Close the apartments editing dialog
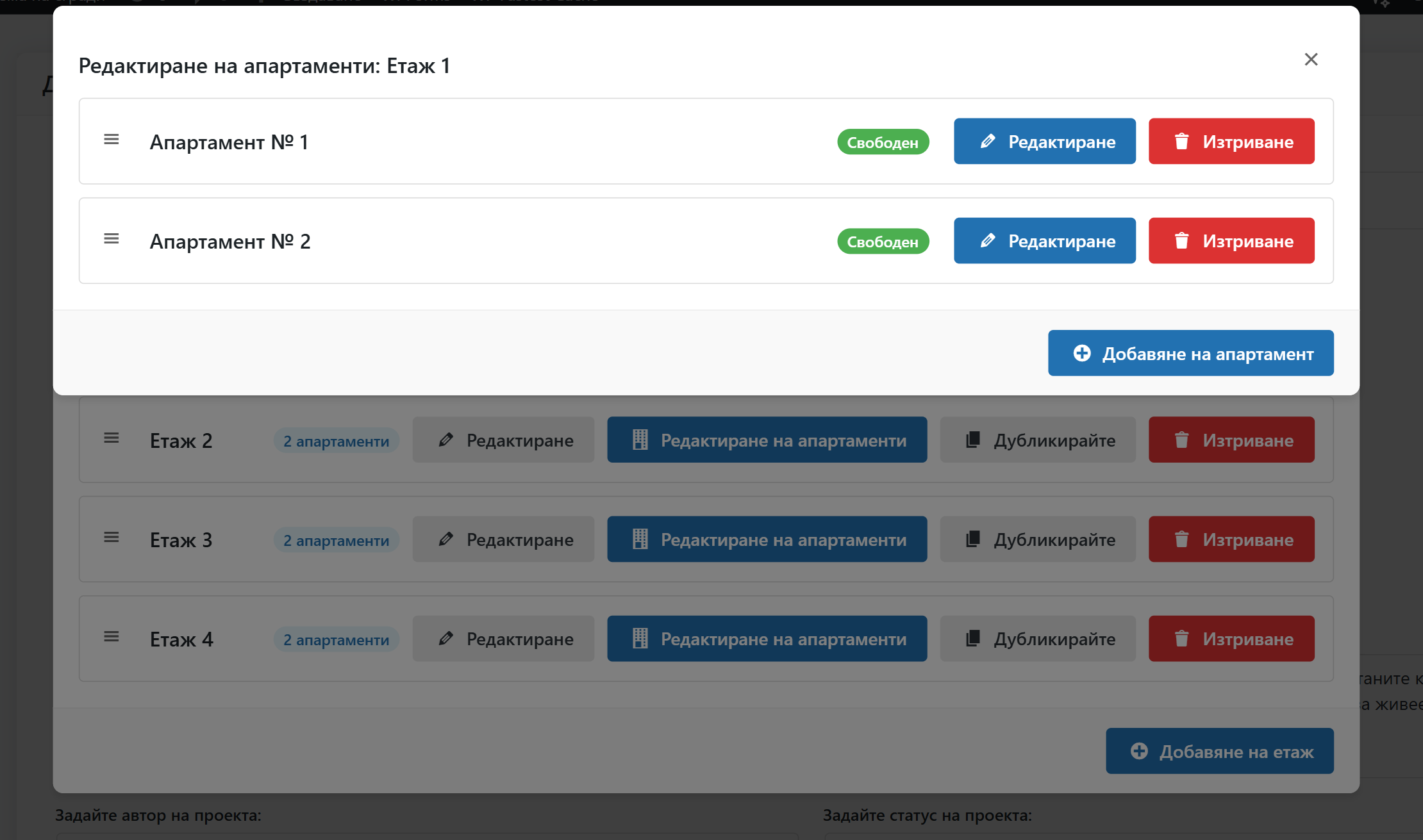 pyautogui.click(x=1311, y=60)
